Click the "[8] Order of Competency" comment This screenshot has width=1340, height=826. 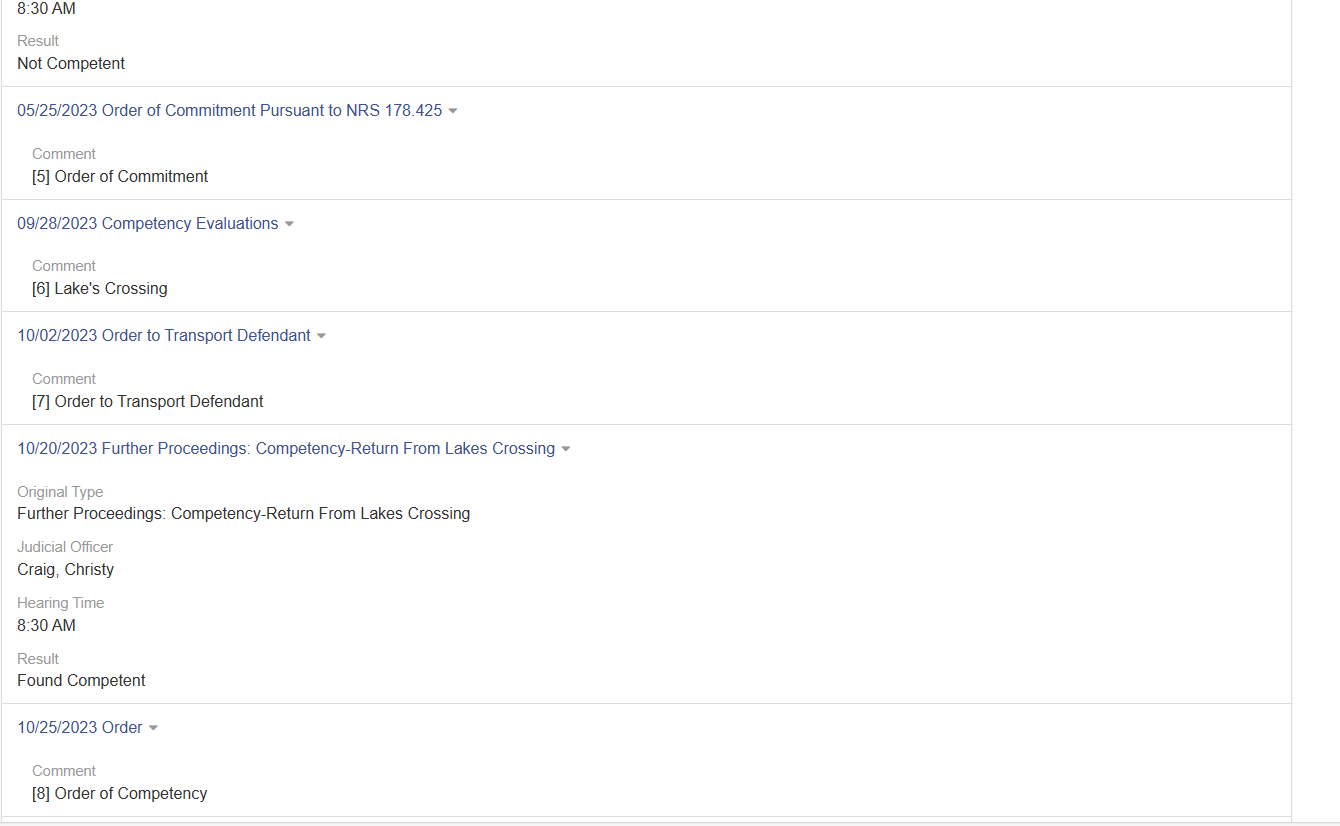(x=119, y=794)
